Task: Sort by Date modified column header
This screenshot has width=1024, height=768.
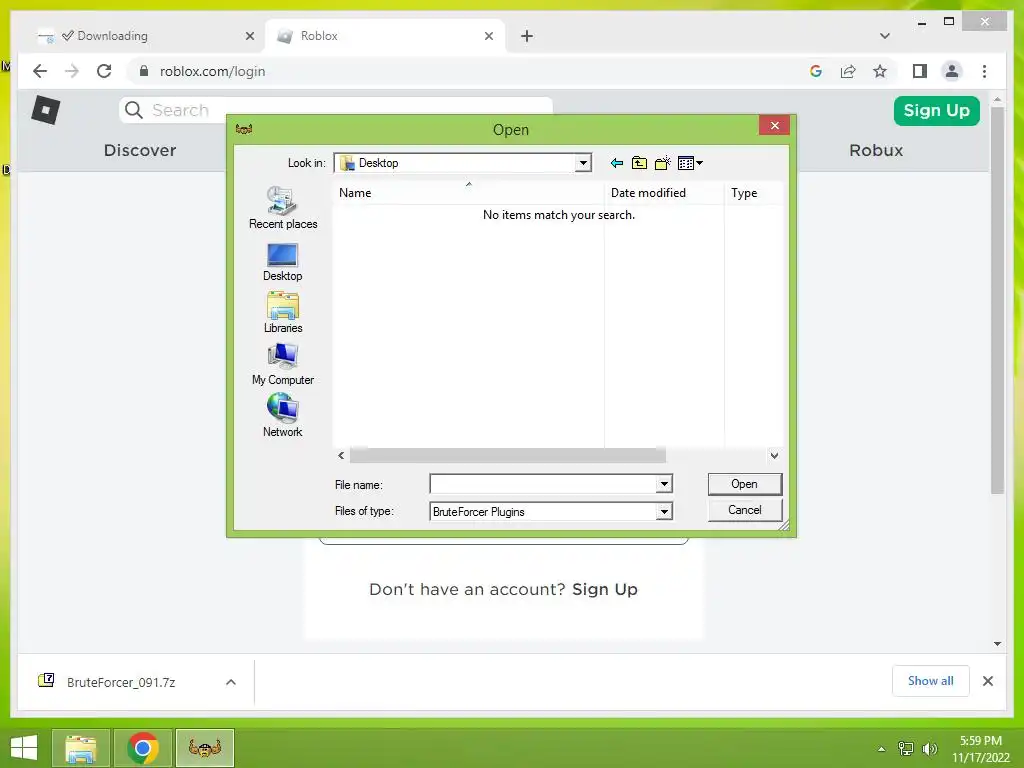Action: coord(664,193)
